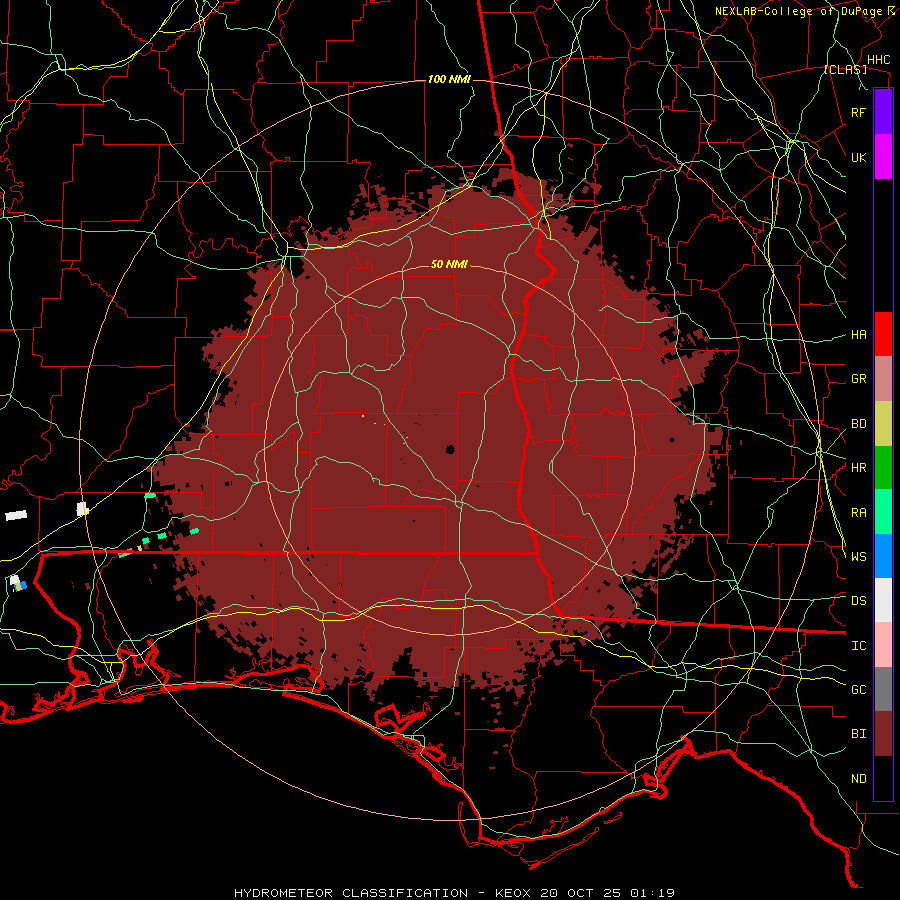Click the BD yellow legend swatch
The image size is (900, 900).
pyautogui.click(x=883, y=424)
